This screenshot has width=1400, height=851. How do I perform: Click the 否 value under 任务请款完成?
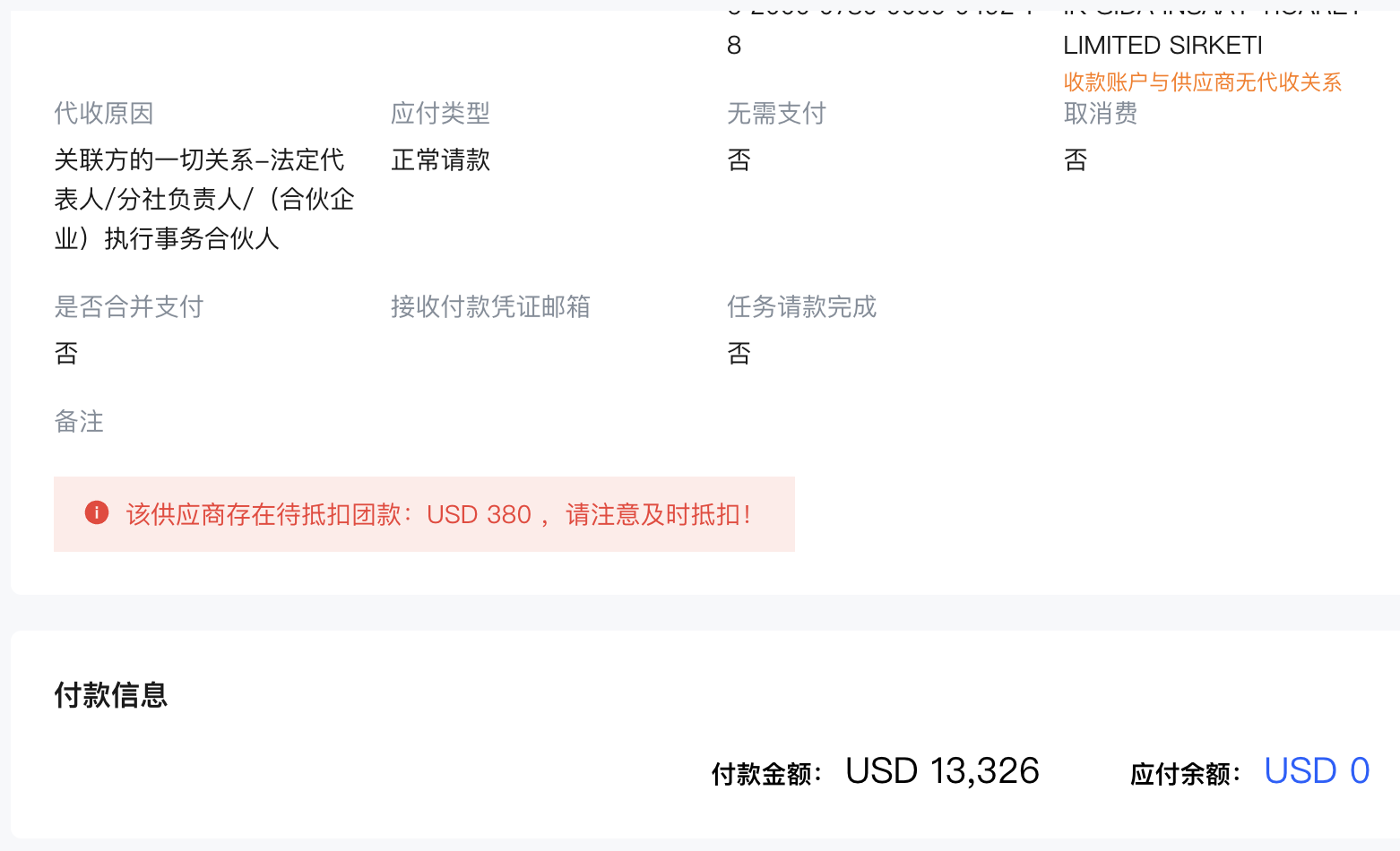click(739, 354)
